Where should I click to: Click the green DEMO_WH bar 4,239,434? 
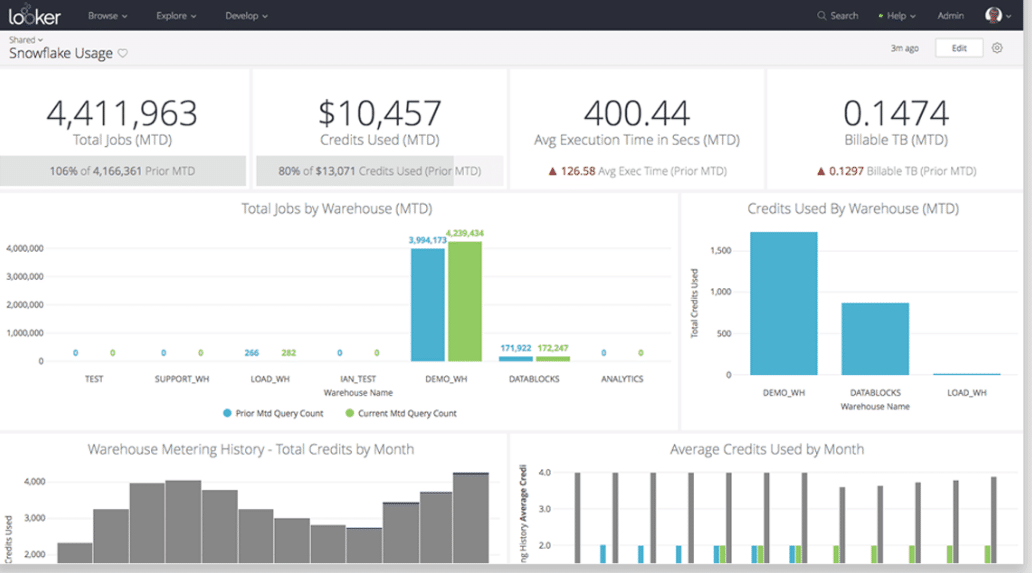(x=465, y=301)
